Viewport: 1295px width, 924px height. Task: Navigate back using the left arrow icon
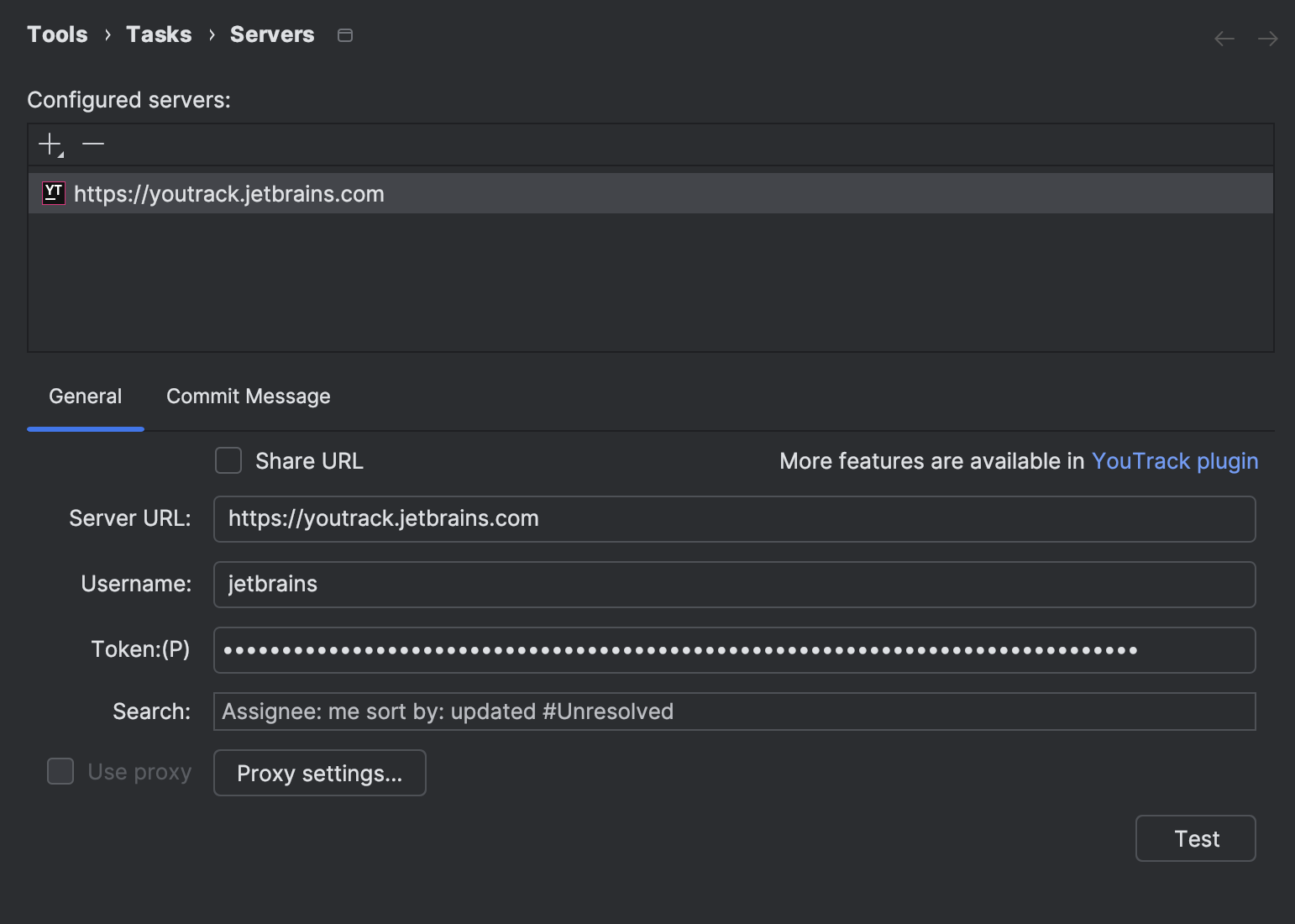[1224, 38]
